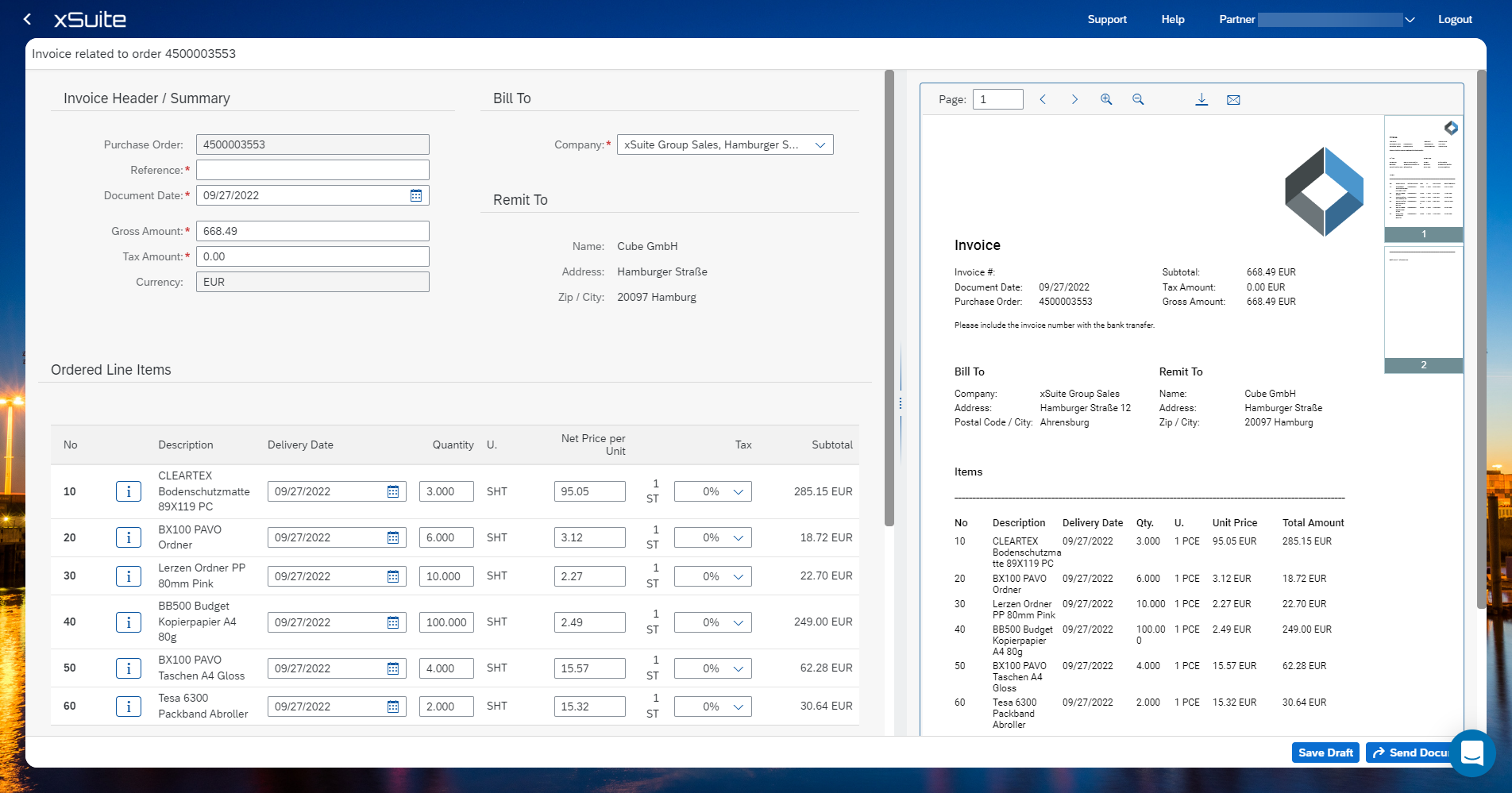Open the Support menu item
Screen dimensions: 1512x793
point(1106,19)
